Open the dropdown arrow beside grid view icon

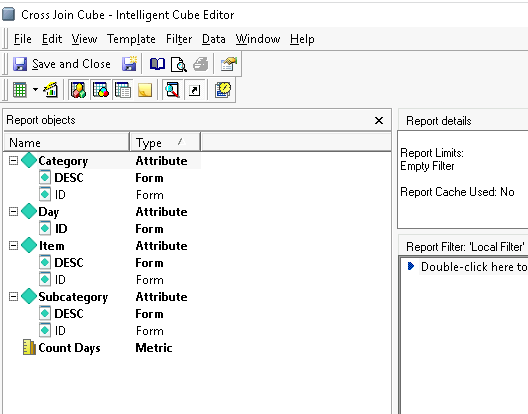point(35,90)
